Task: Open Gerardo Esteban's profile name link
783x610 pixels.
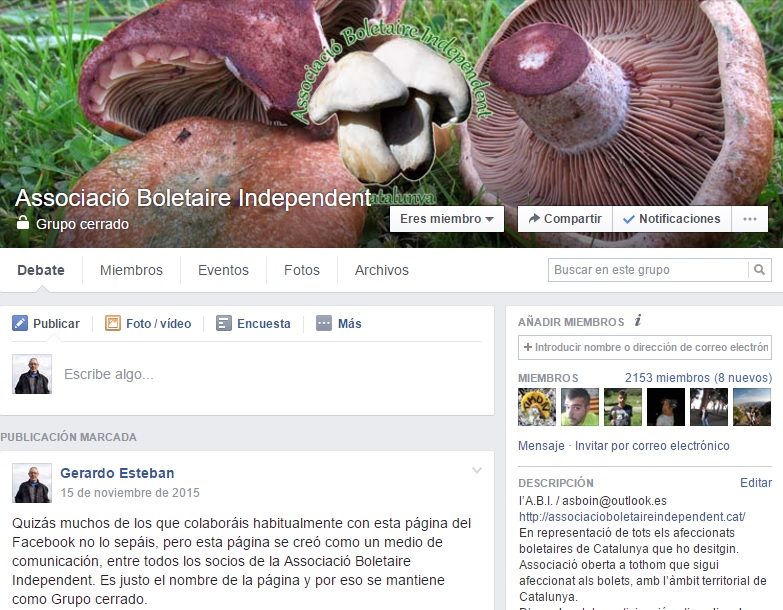Action: (117, 473)
